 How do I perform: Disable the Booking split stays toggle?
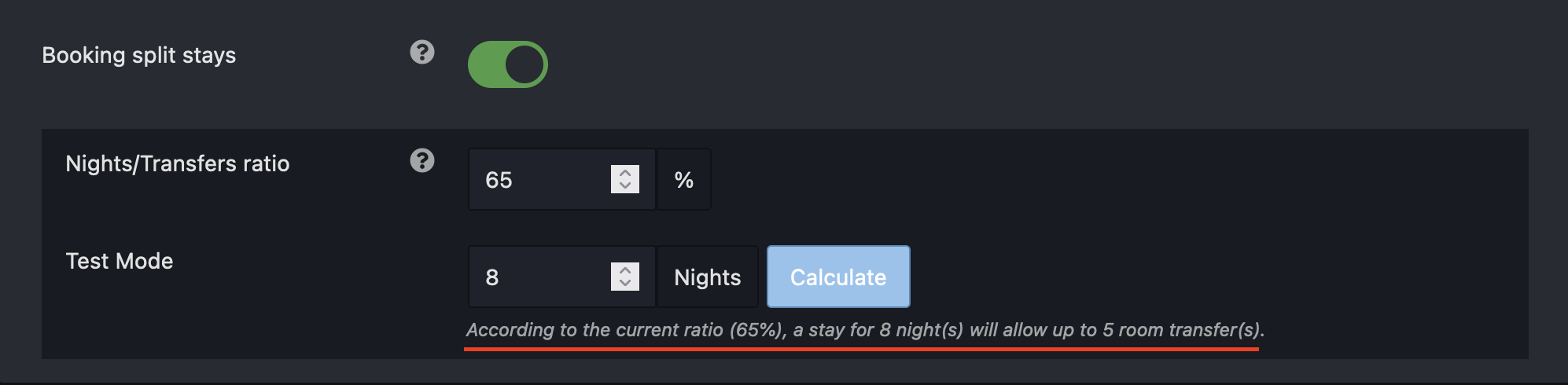click(x=508, y=64)
